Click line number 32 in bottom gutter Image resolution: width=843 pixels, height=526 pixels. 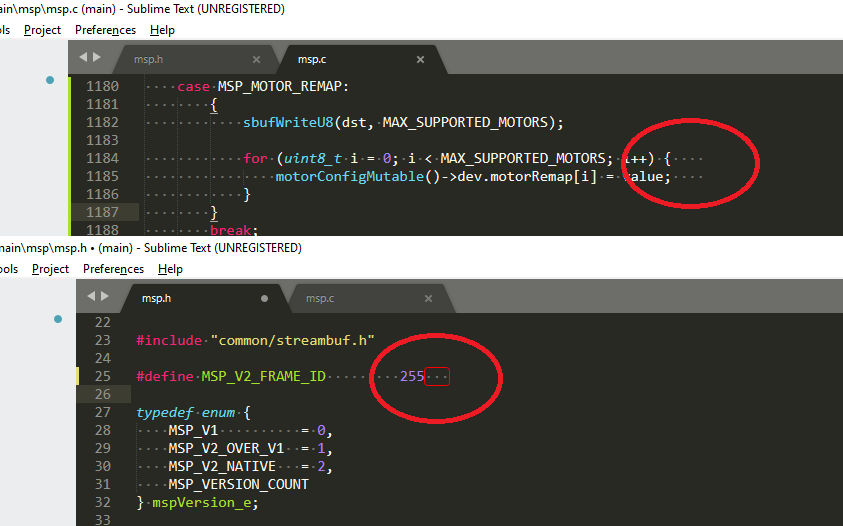click(103, 502)
